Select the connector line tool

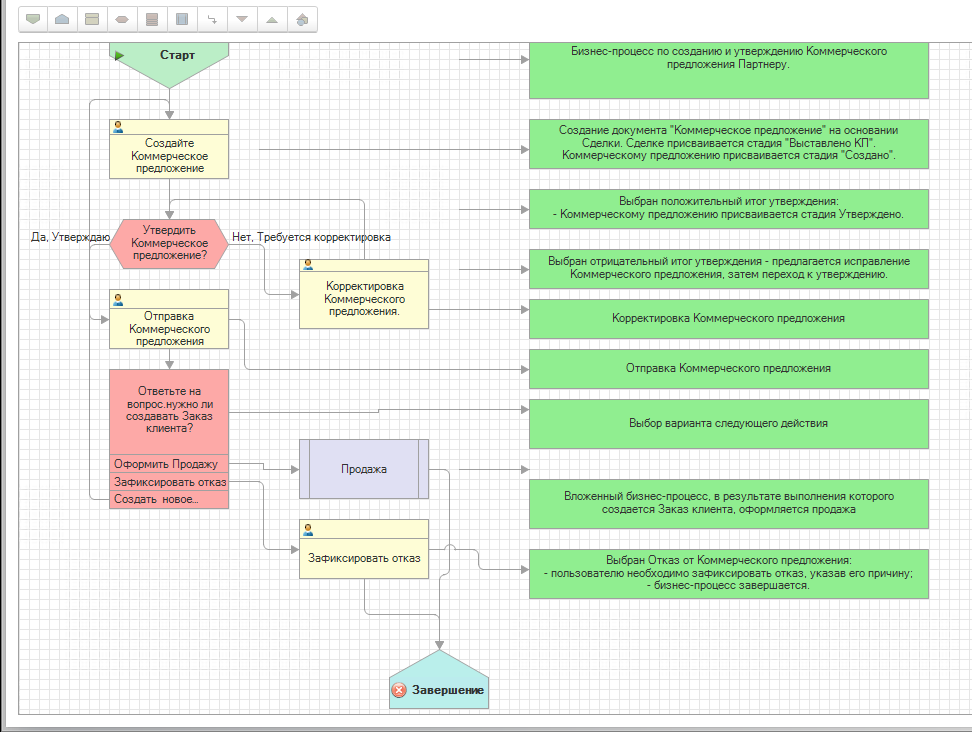pyautogui.click(x=212, y=19)
